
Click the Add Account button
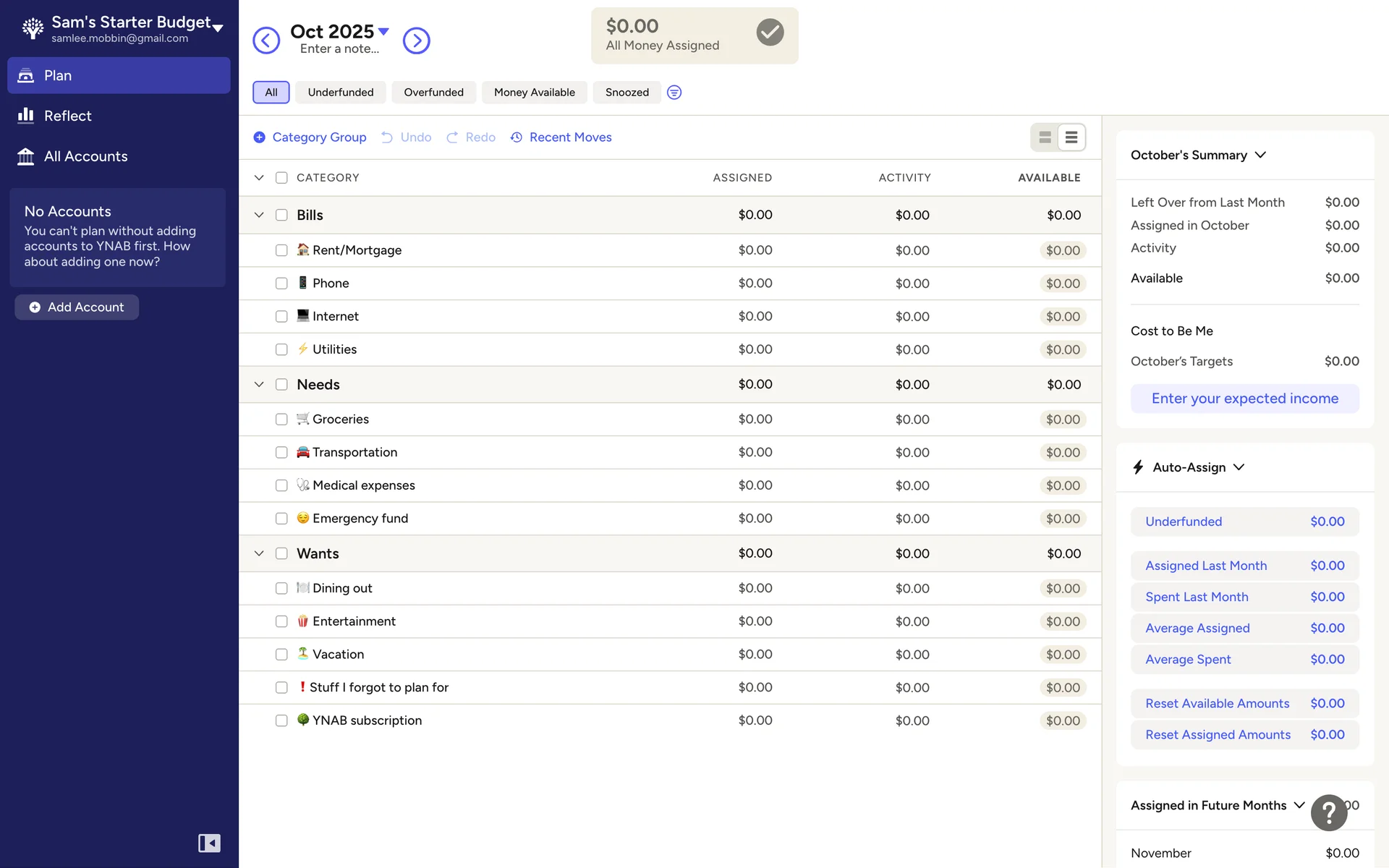77,307
